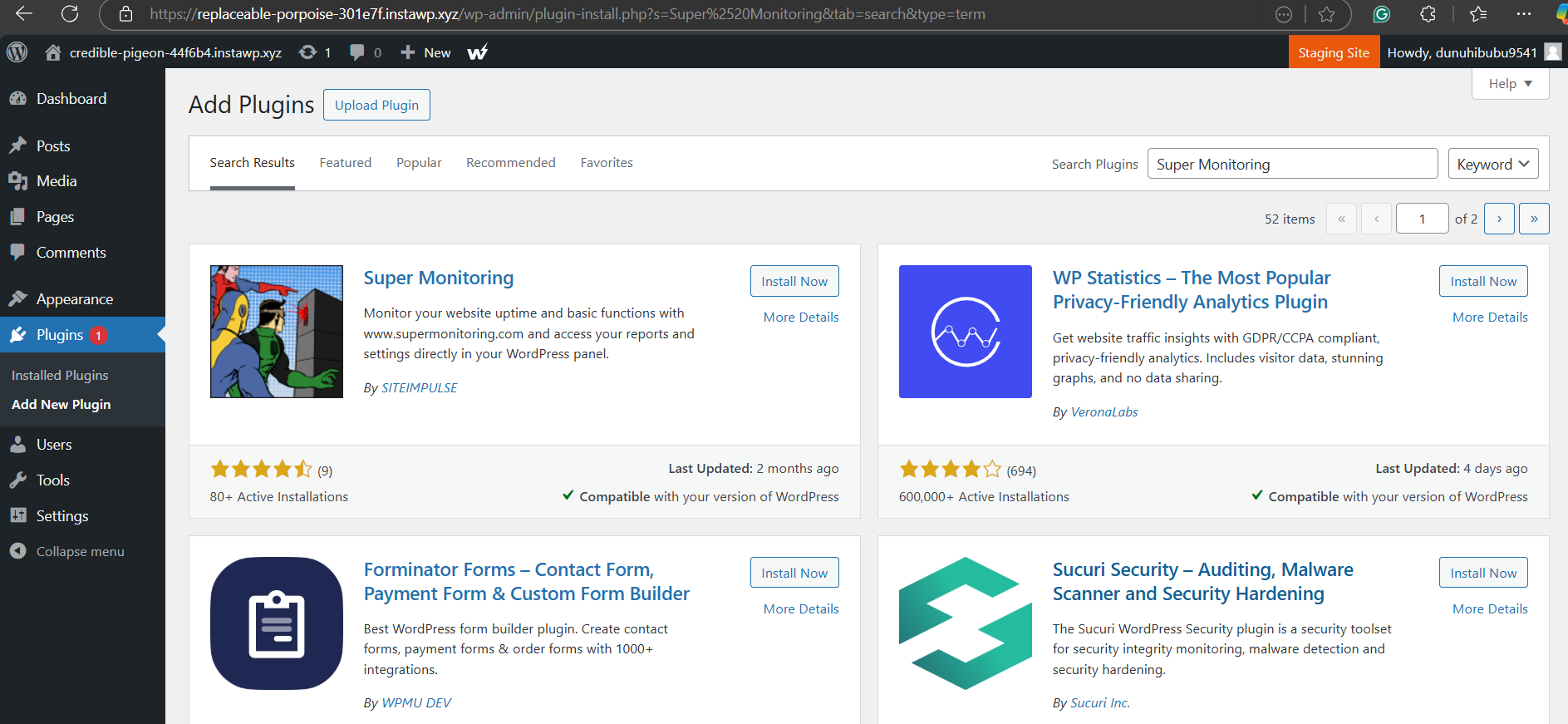The height and width of the screenshot is (724, 1568).
Task: Switch to the Featured tab
Action: point(346,163)
